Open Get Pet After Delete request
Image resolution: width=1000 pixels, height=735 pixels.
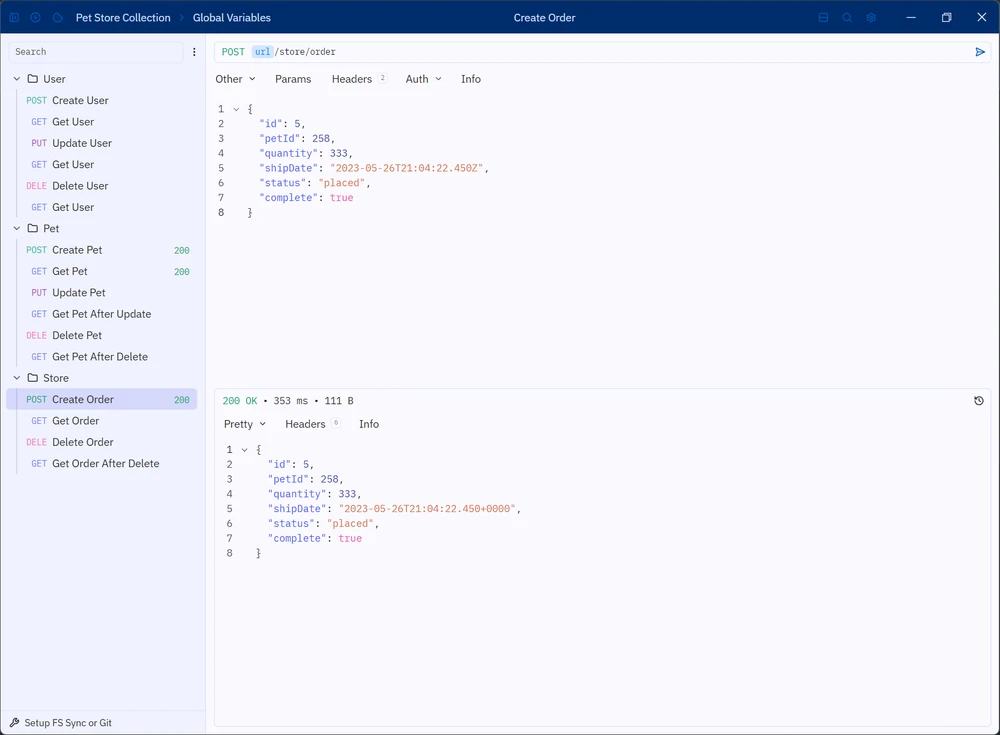point(102,357)
